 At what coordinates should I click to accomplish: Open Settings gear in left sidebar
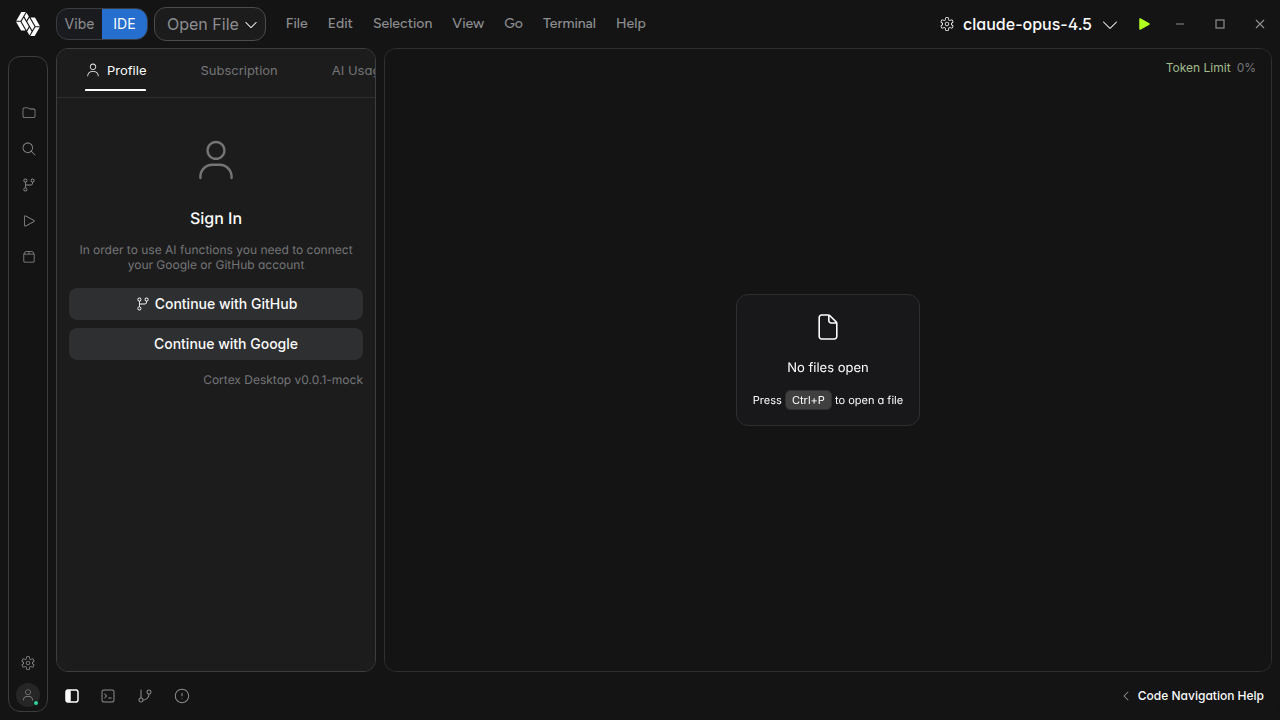28,663
